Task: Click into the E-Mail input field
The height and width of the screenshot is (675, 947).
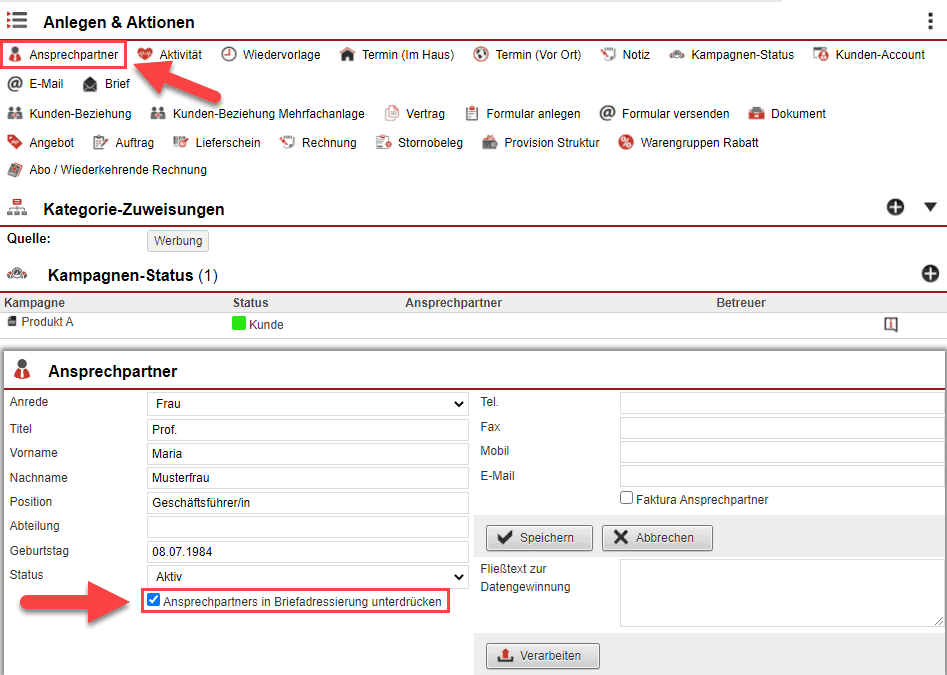Action: 781,476
